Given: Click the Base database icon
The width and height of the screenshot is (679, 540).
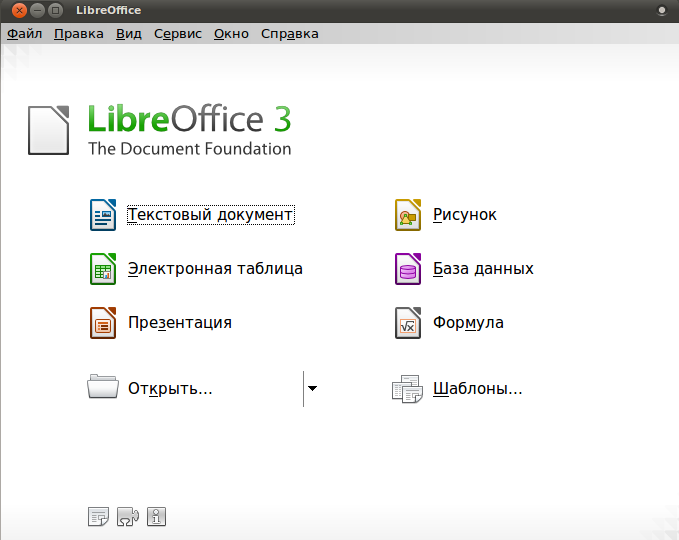Looking at the screenshot, I should coord(408,269).
